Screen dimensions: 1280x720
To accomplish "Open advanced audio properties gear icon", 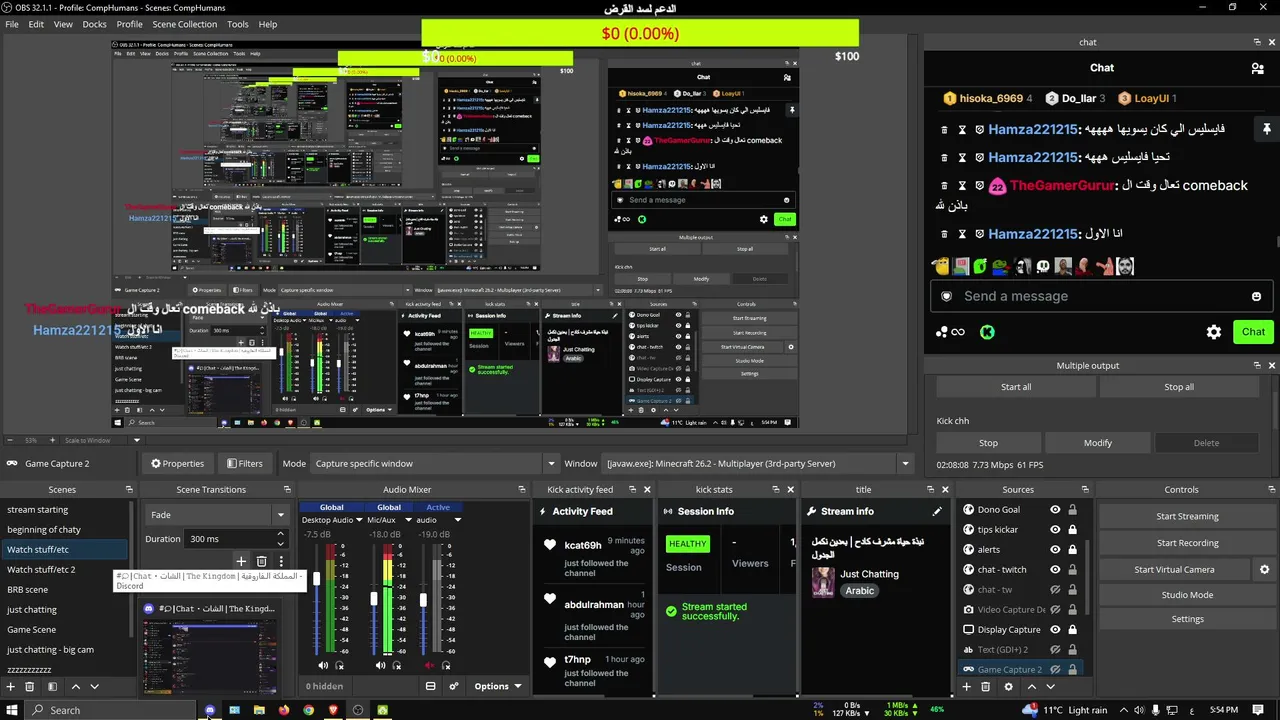I will [x=453, y=686].
